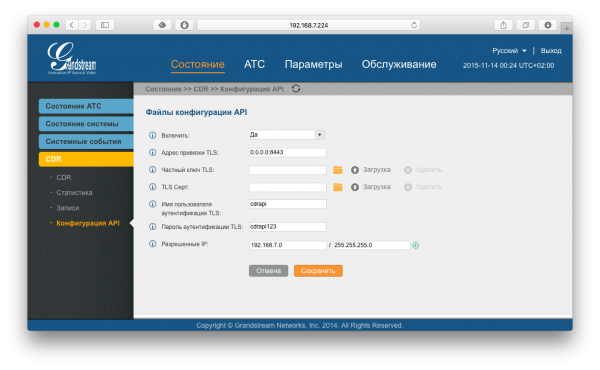Click info icon for Пароль аутентификации TLS

[152, 227]
